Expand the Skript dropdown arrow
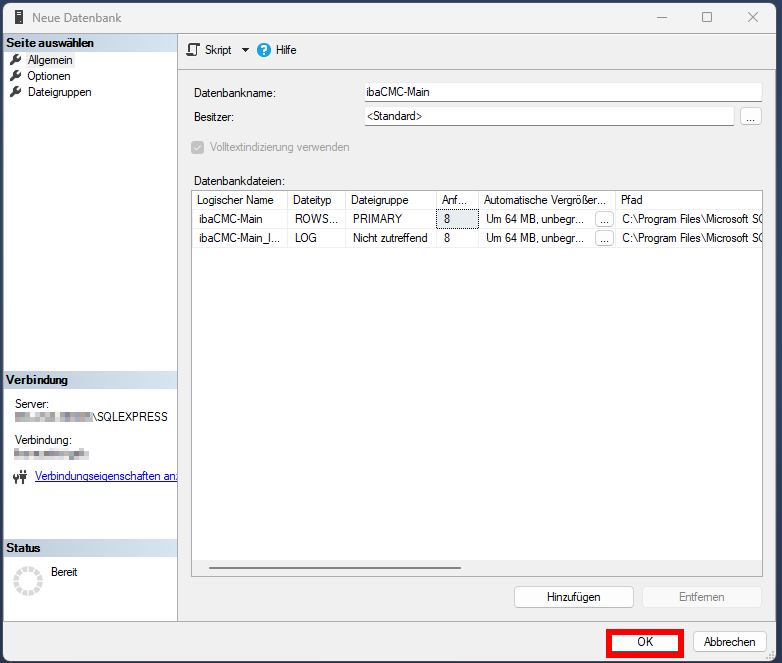Image resolution: width=782 pixels, height=663 pixels. 245,50
